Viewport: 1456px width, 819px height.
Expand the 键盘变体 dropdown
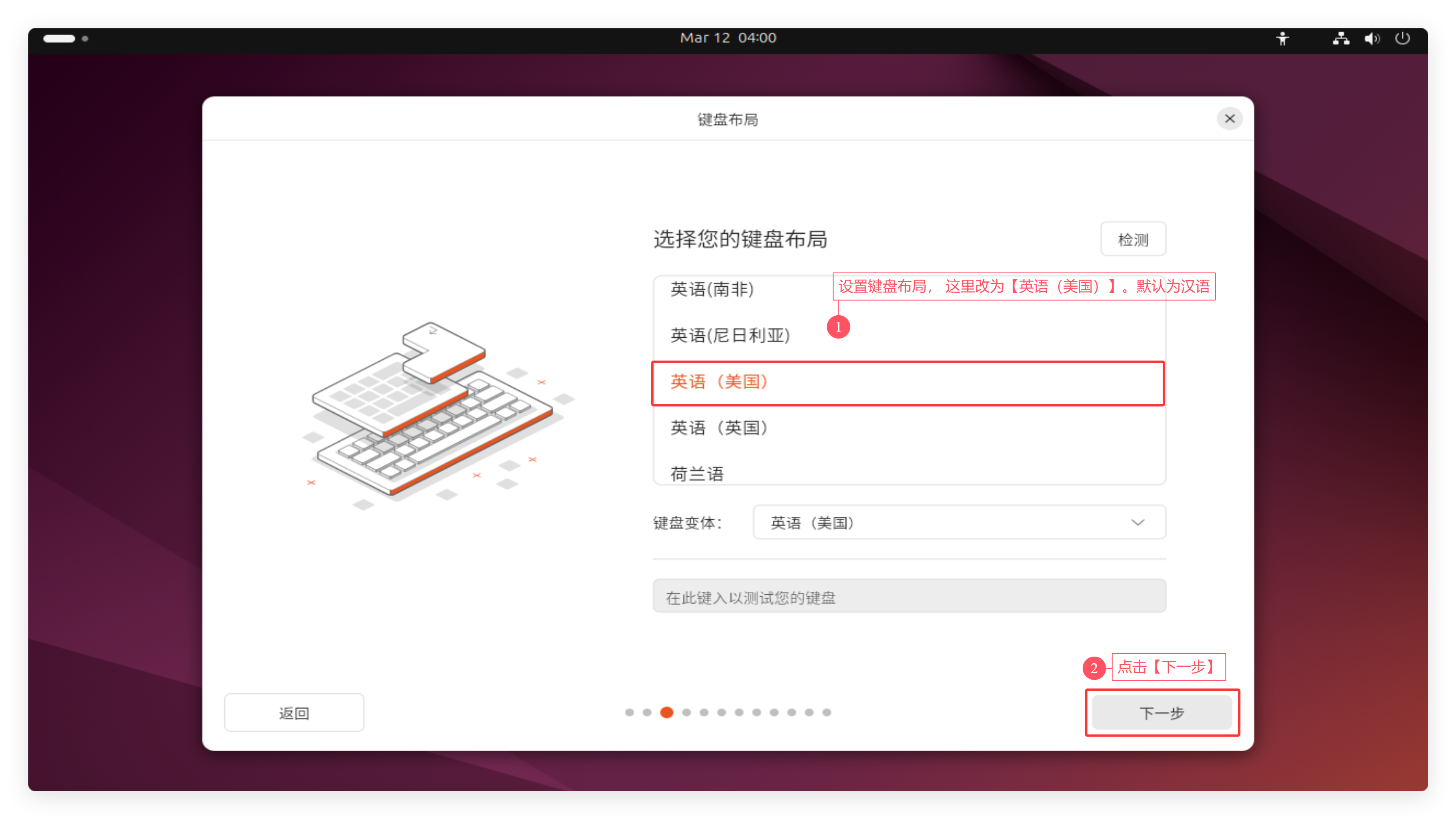click(959, 522)
